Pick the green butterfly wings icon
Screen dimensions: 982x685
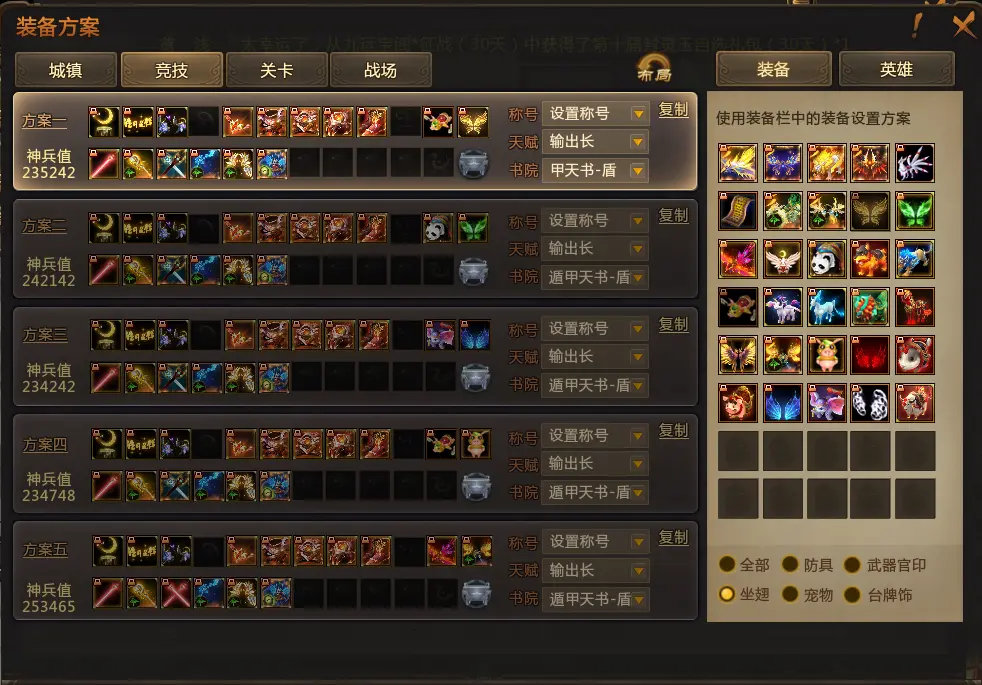tap(914, 211)
